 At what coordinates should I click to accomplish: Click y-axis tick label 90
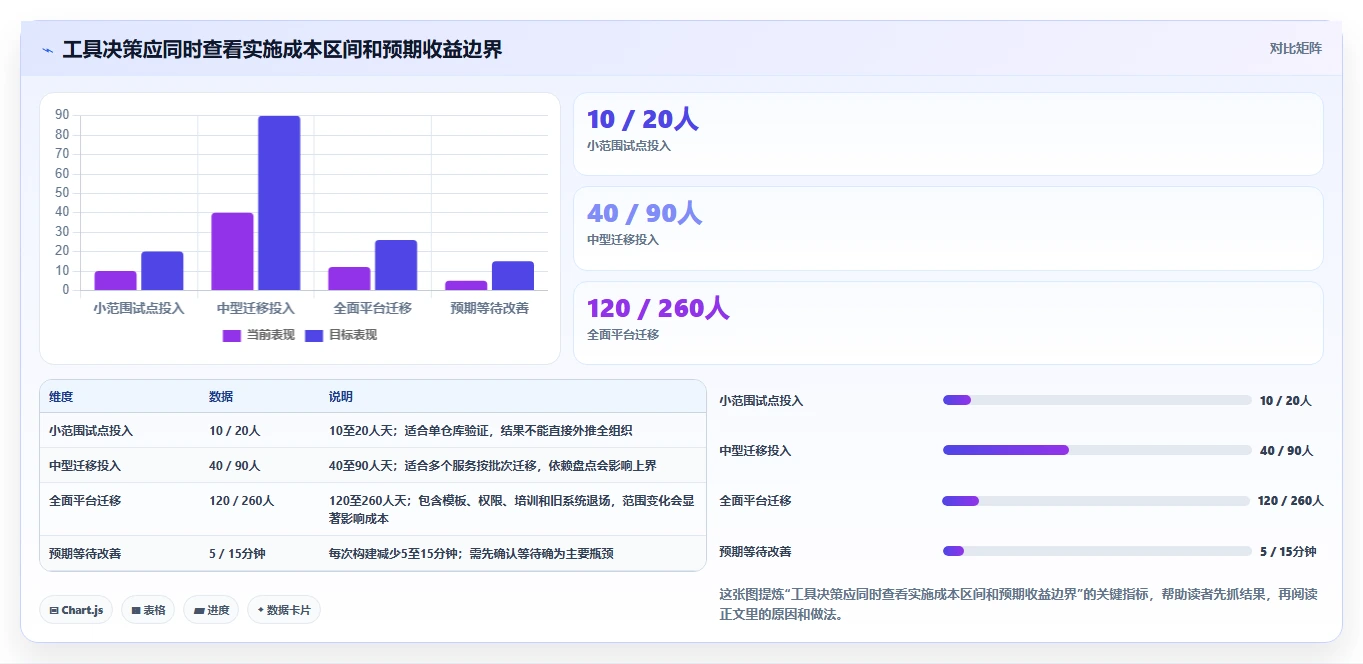click(x=62, y=115)
